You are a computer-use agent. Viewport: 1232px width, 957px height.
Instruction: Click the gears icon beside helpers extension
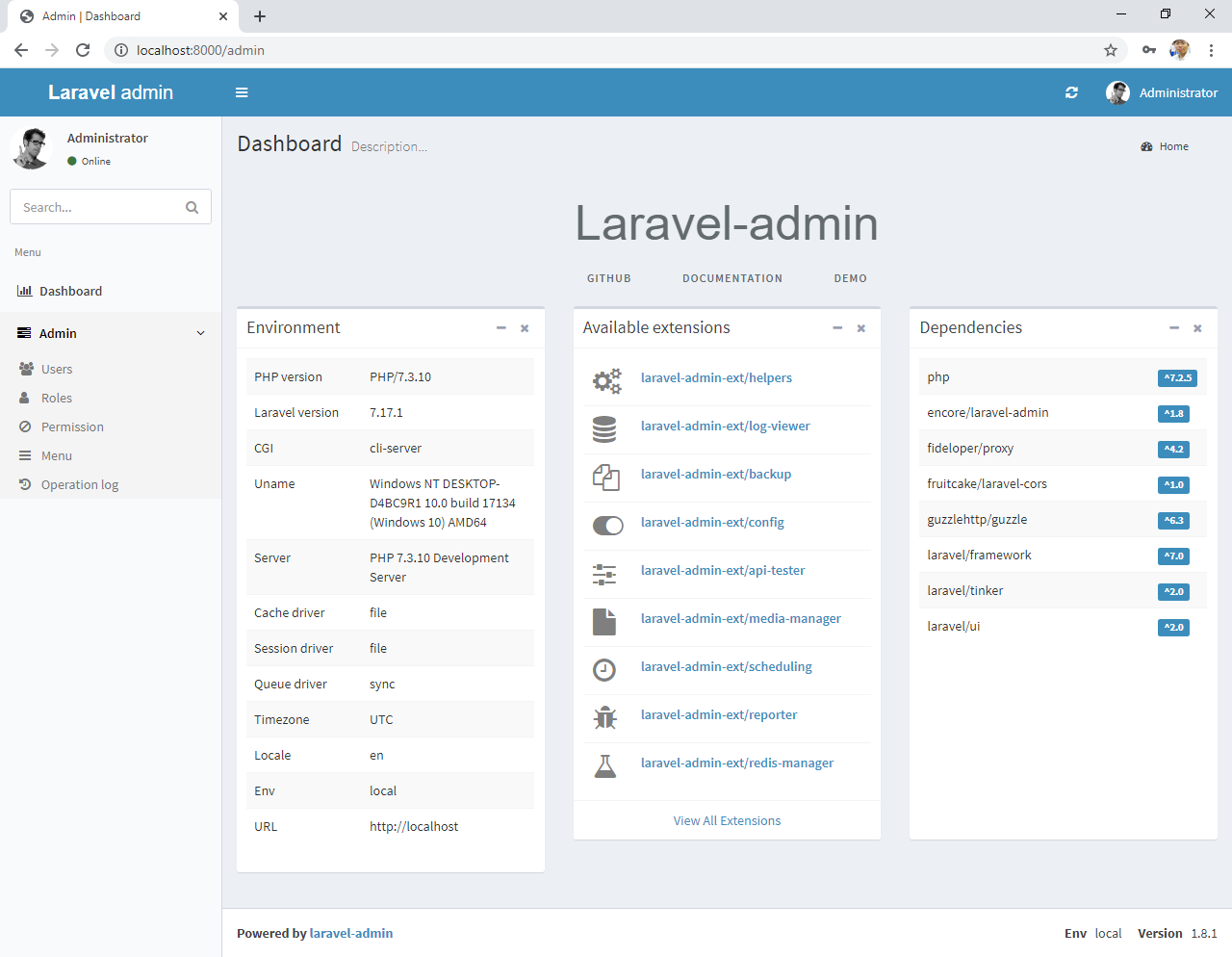coord(606,381)
